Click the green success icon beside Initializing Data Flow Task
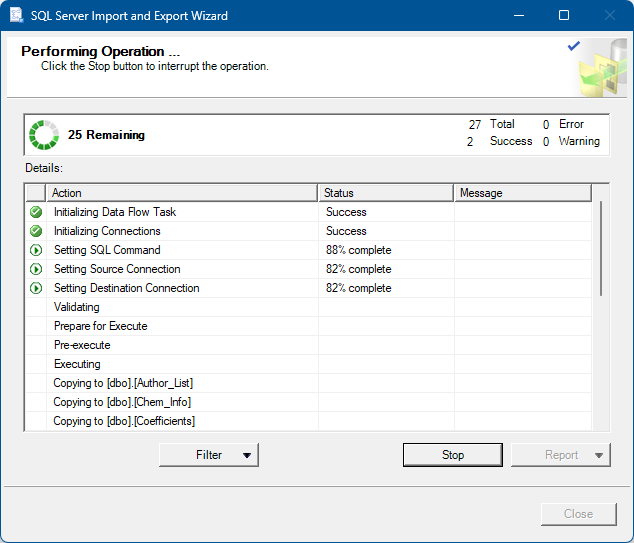 (36, 212)
